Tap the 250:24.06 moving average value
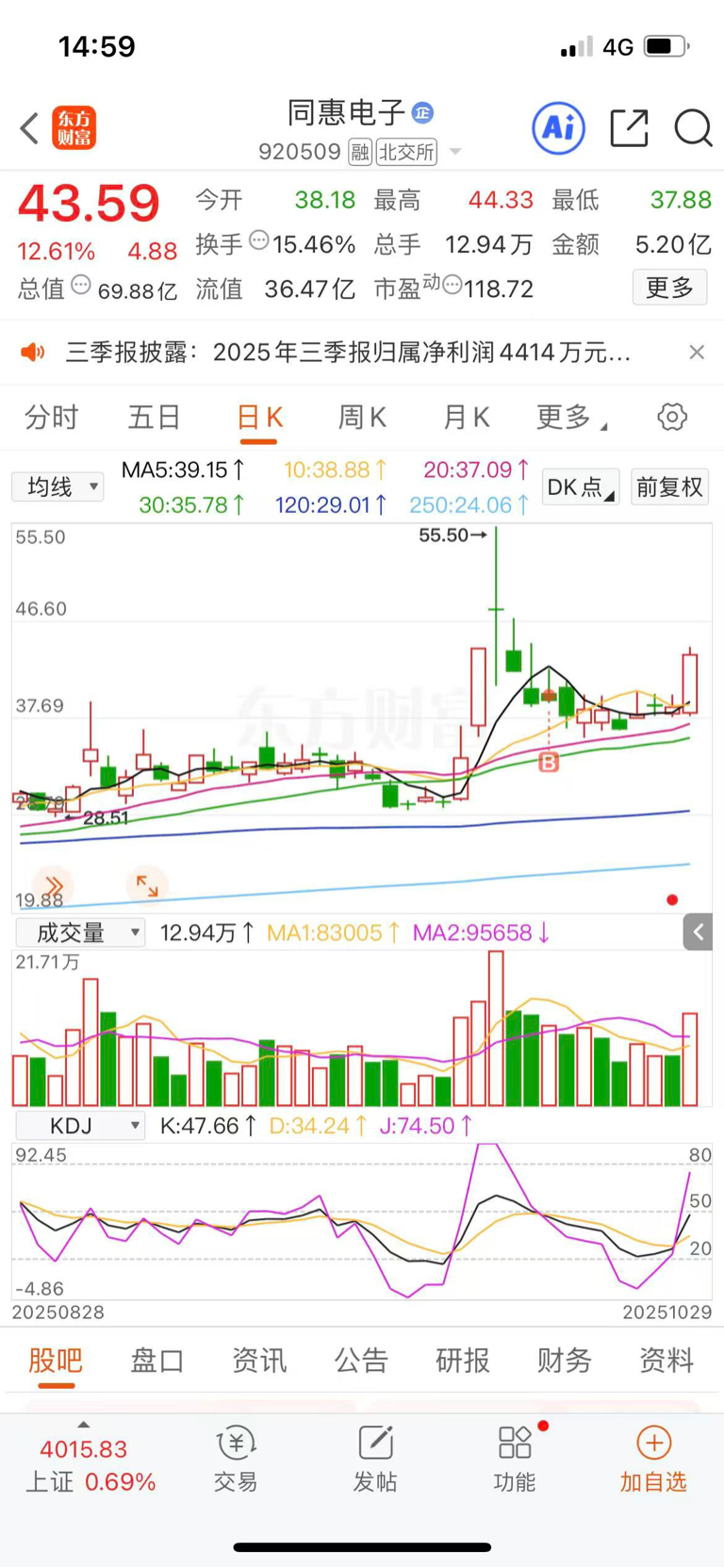The height and width of the screenshot is (1568, 724). (x=470, y=505)
